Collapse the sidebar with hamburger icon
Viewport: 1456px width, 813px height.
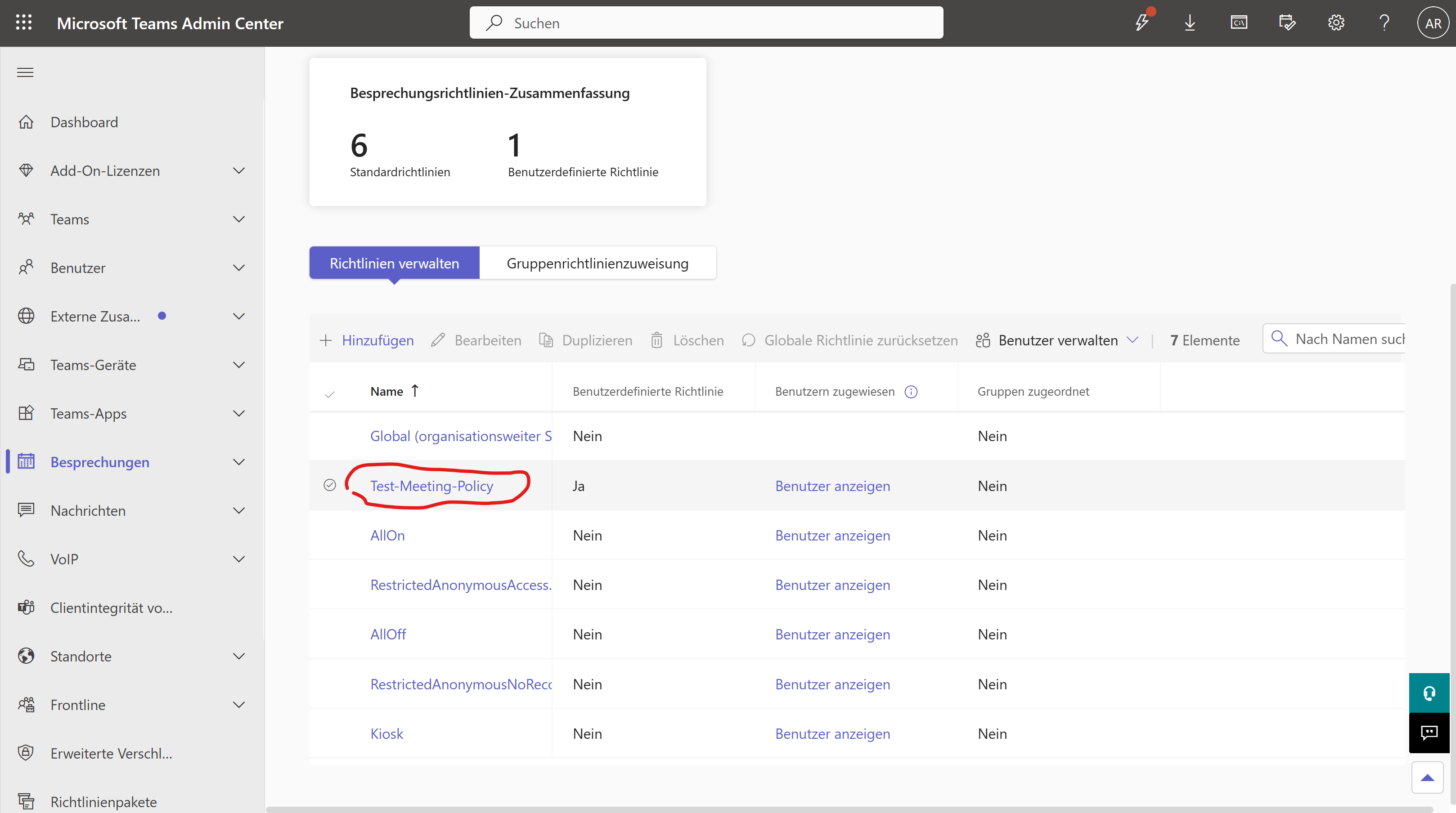pos(25,72)
